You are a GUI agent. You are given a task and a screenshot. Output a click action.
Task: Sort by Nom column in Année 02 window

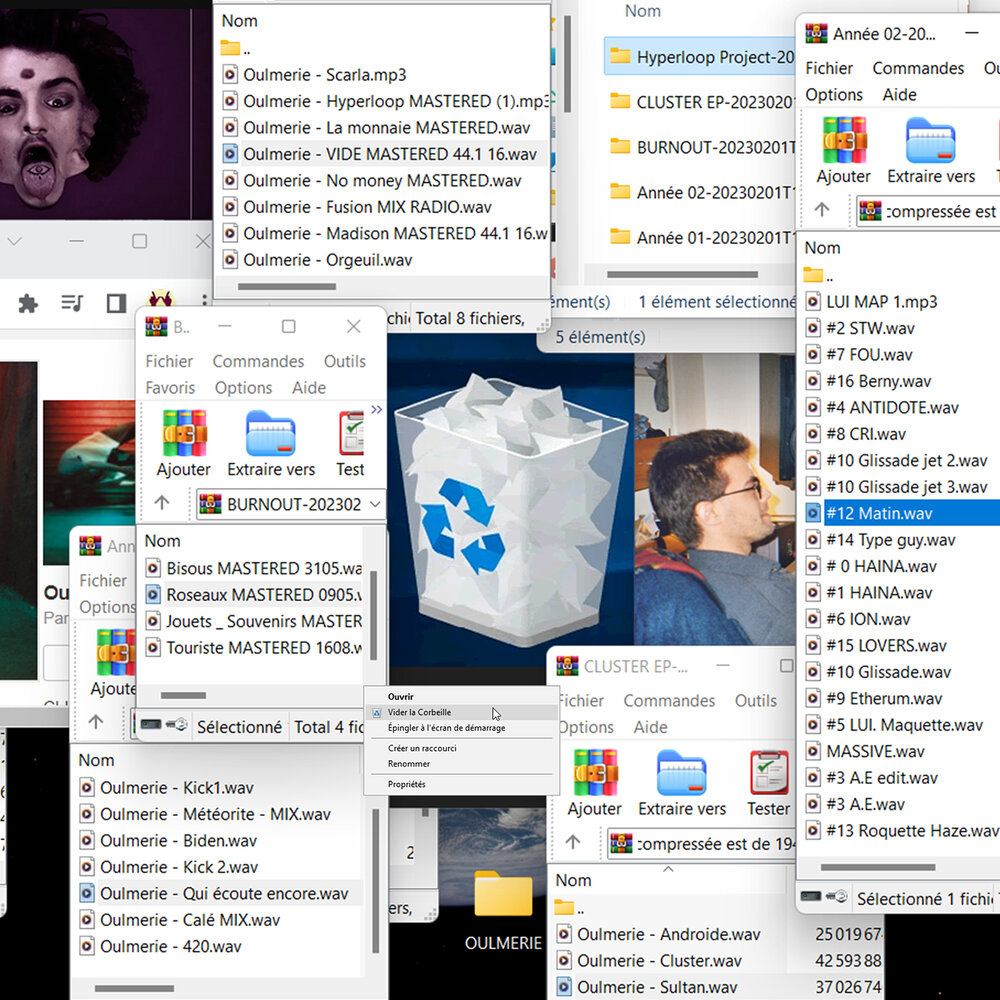[823, 248]
